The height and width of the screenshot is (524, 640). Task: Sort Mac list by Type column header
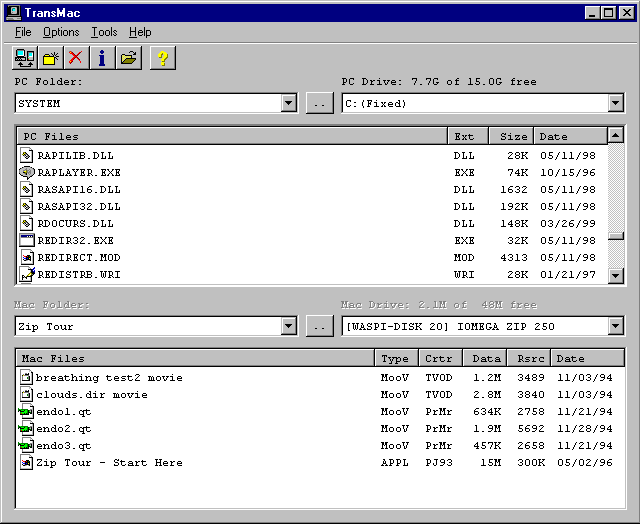pyautogui.click(x=397, y=358)
